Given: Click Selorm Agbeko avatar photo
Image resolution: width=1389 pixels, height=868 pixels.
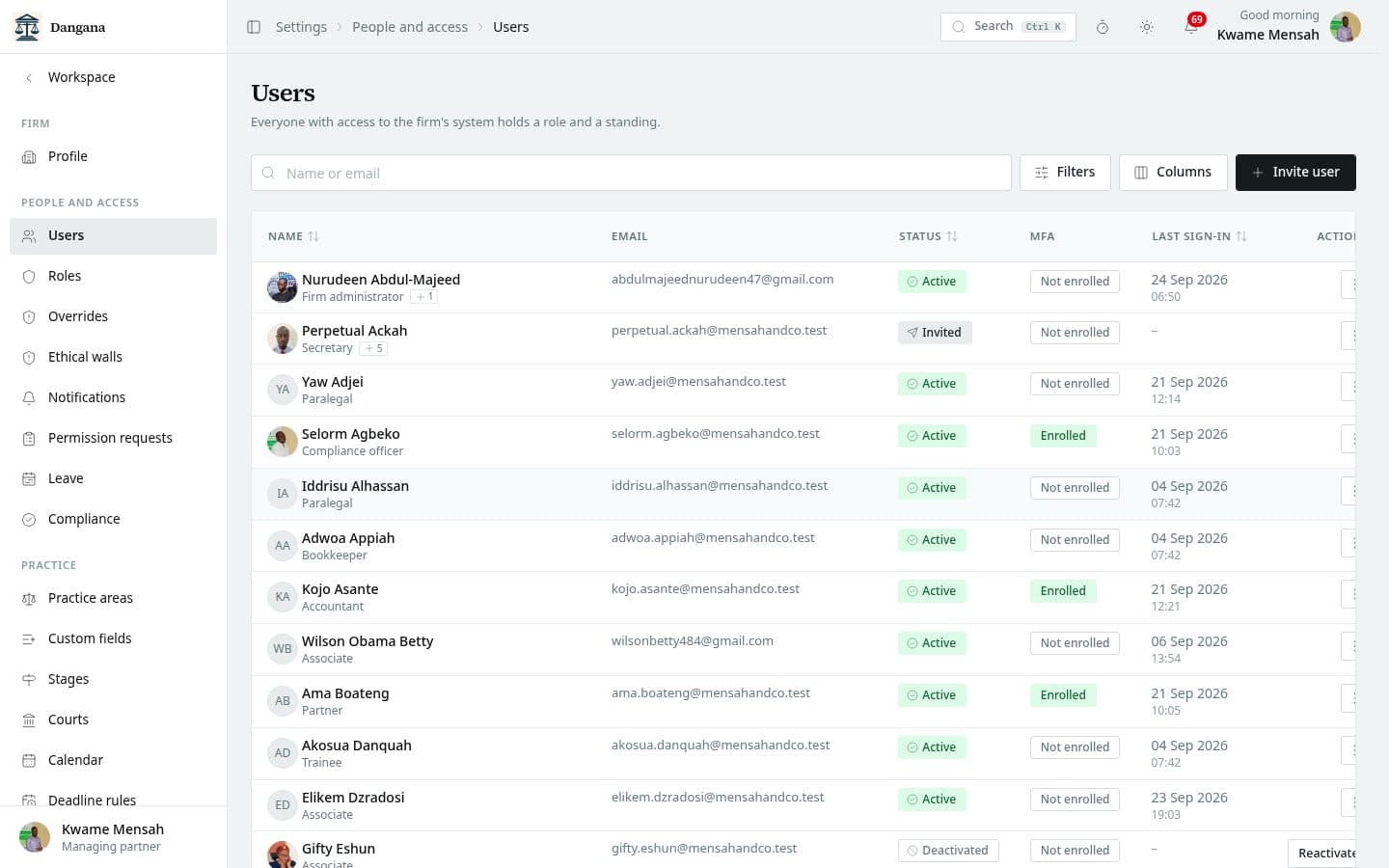Looking at the screenshot, I should (x=283, y=442).
